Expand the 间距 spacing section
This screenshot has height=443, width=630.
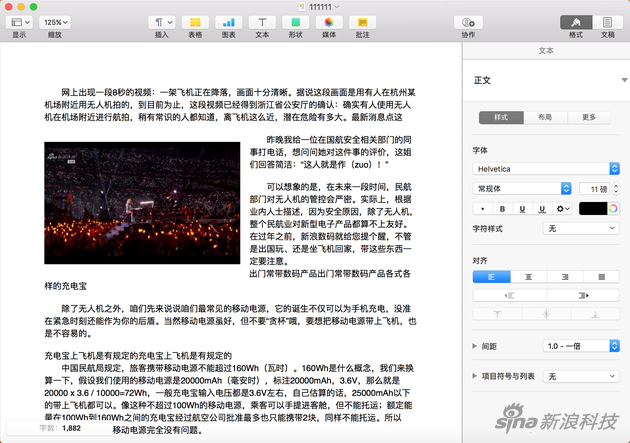[476, 345]
